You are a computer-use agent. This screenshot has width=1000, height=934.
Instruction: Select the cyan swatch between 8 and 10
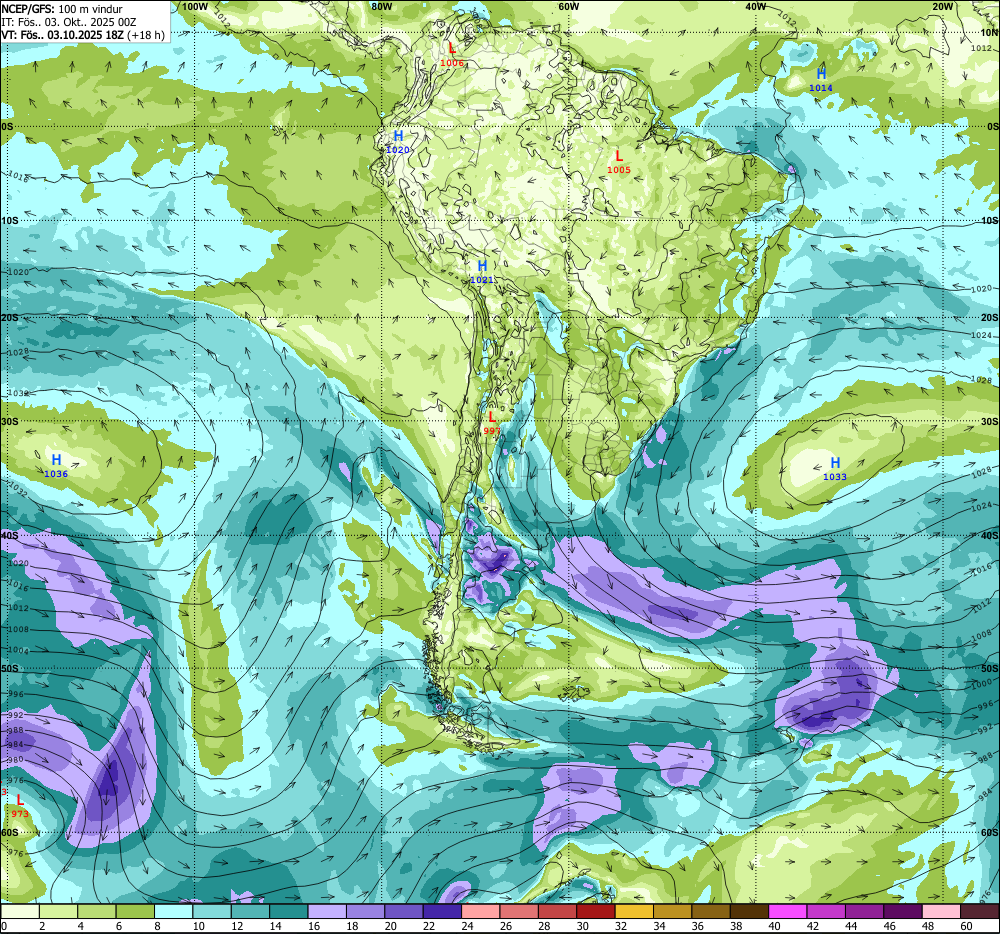pos(173,911)
